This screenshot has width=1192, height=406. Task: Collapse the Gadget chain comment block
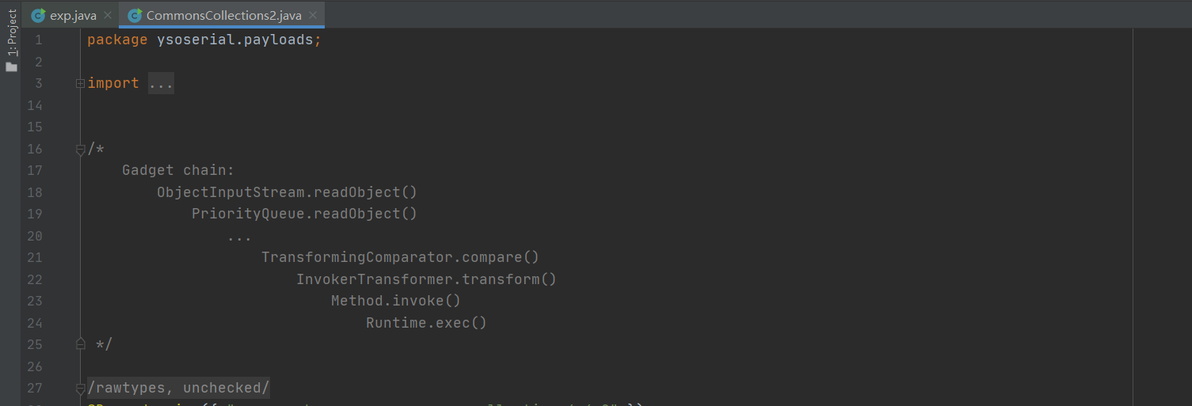click(80, 150)
